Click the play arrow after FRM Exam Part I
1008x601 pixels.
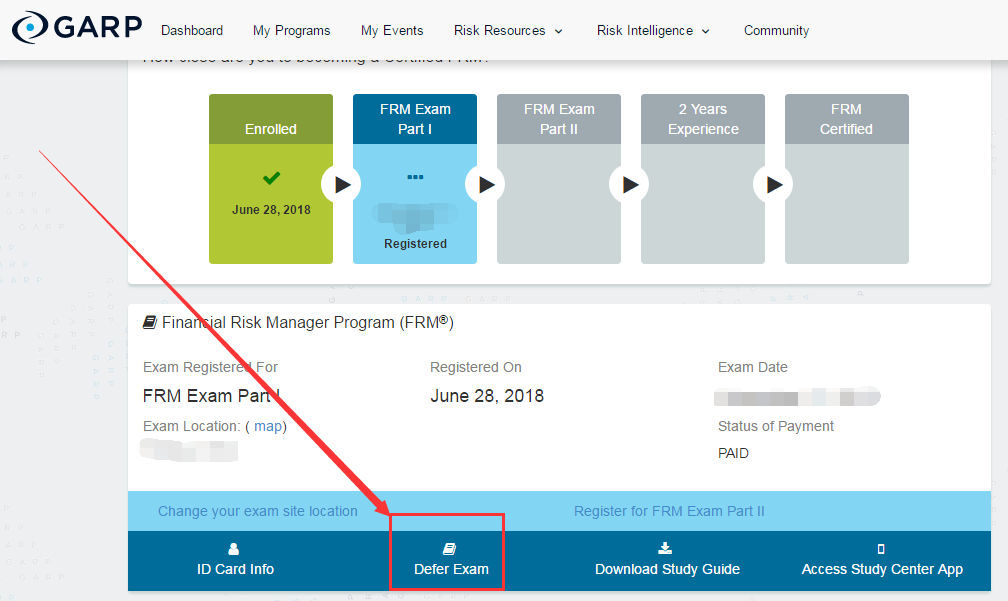coord(485,184)
